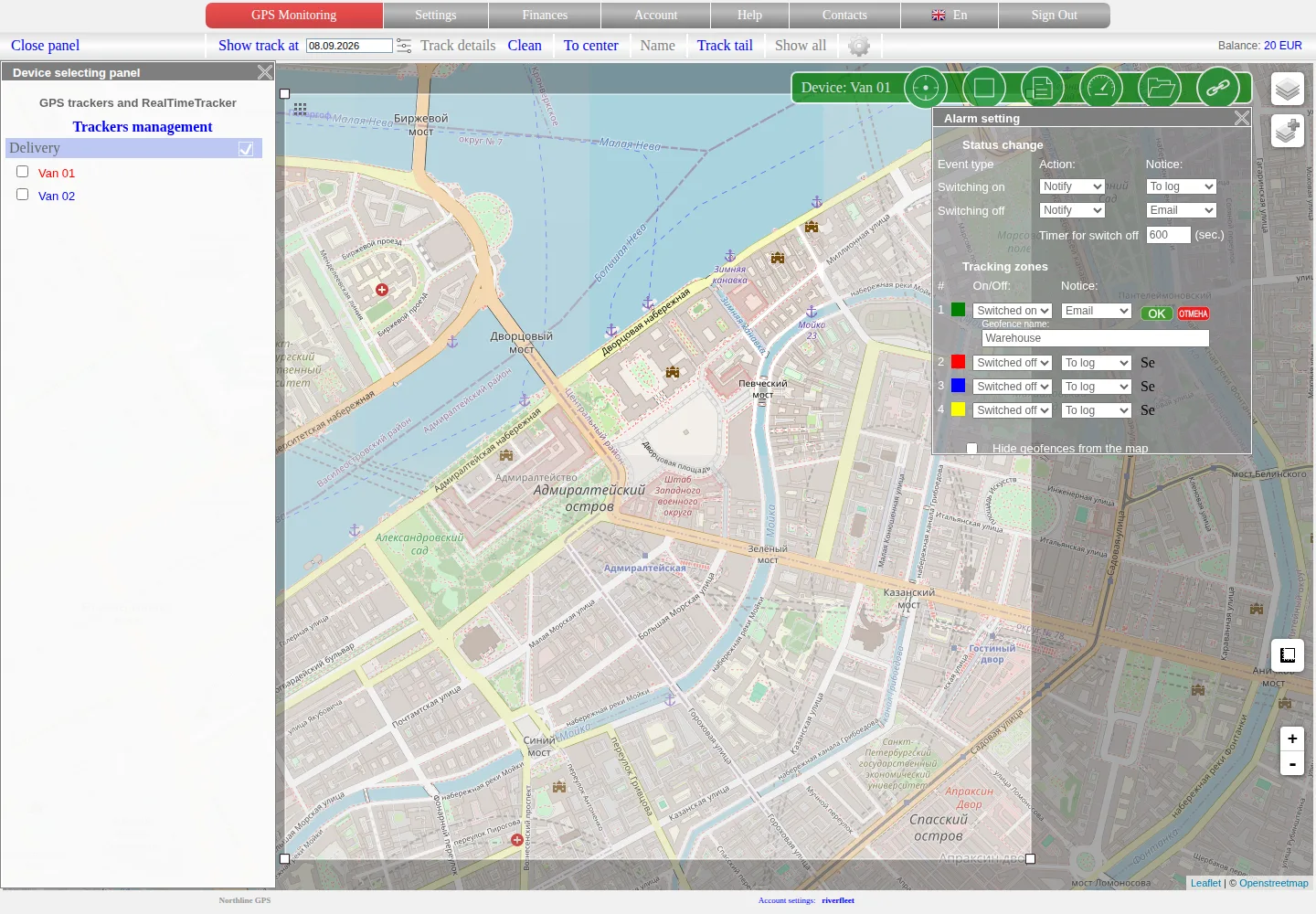Click Sign Out
Viewport: 1316px width, 914px height.
[1055, 16]
